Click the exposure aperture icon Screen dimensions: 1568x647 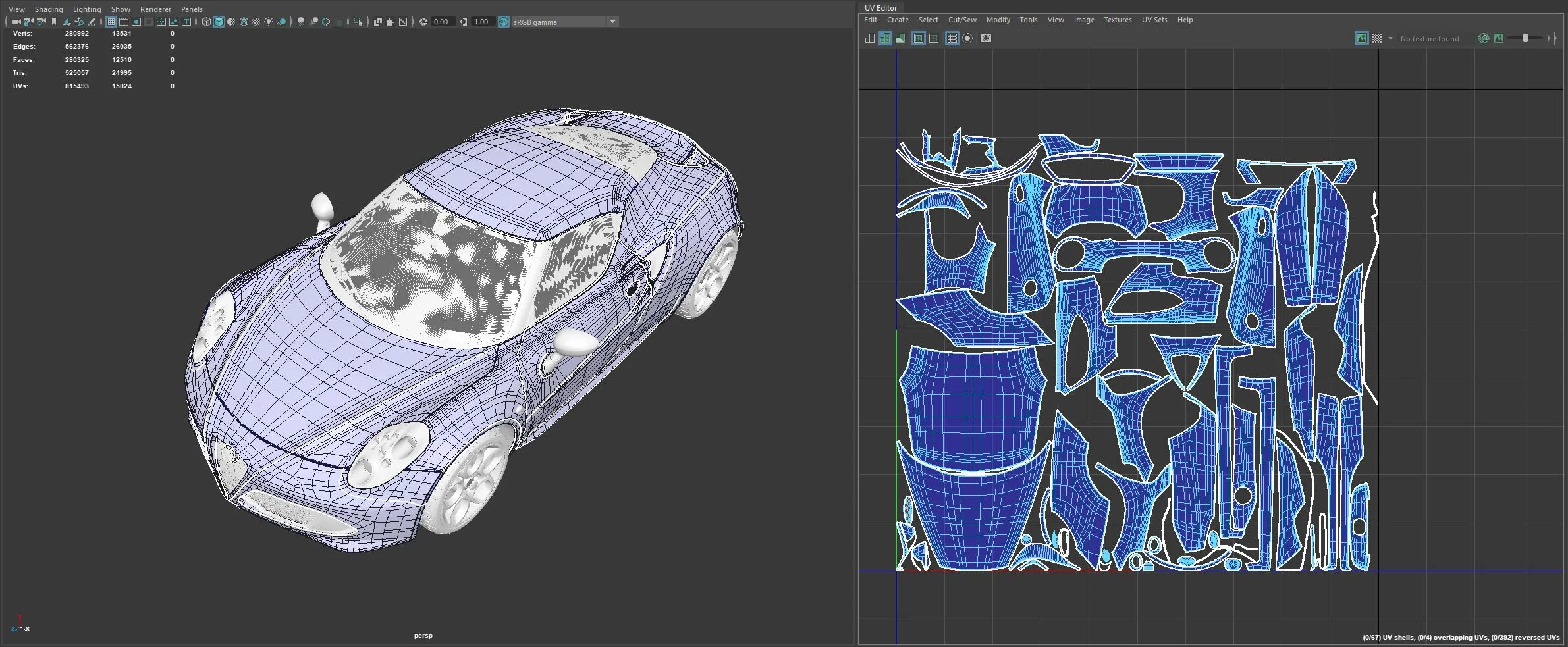pos(423,22)
